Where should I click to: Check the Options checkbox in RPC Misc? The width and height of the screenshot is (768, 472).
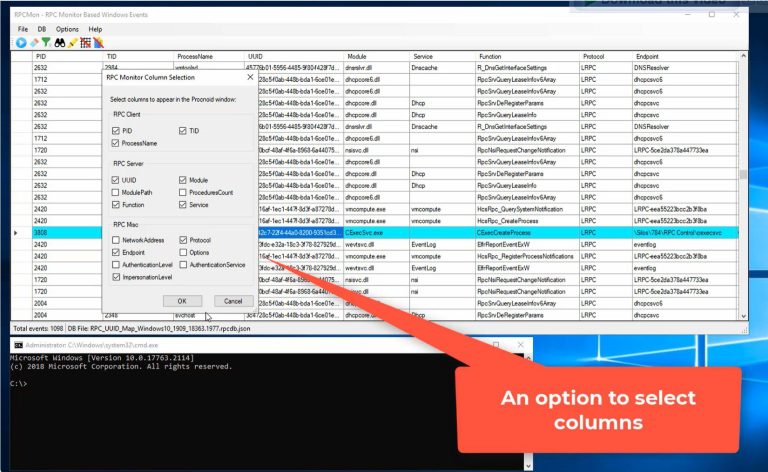183,252
